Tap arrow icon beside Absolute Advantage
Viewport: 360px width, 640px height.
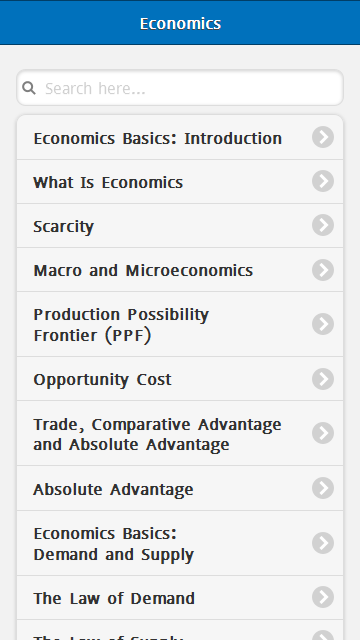323,488
